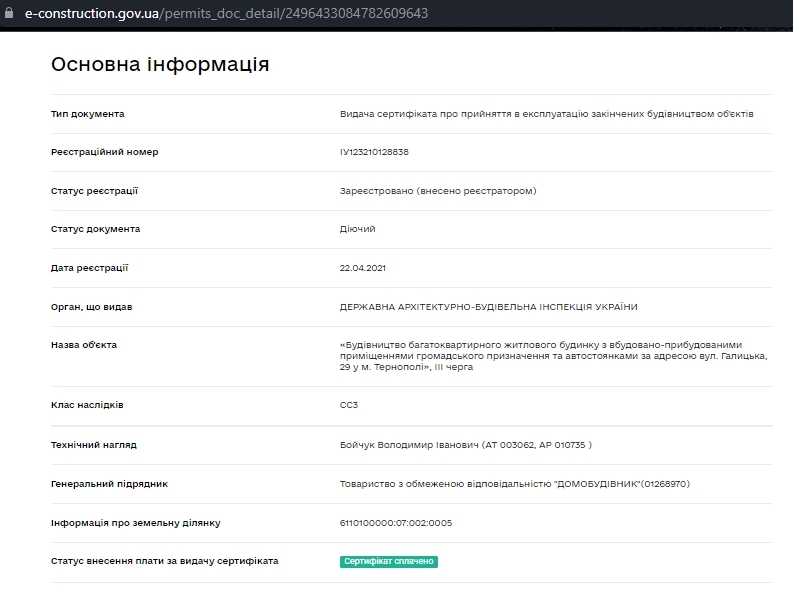The image size is (793, 591).
Task: Click the value 'Зареєстровано (внесено реєстратором)'
Action: (x=438, y=191)
